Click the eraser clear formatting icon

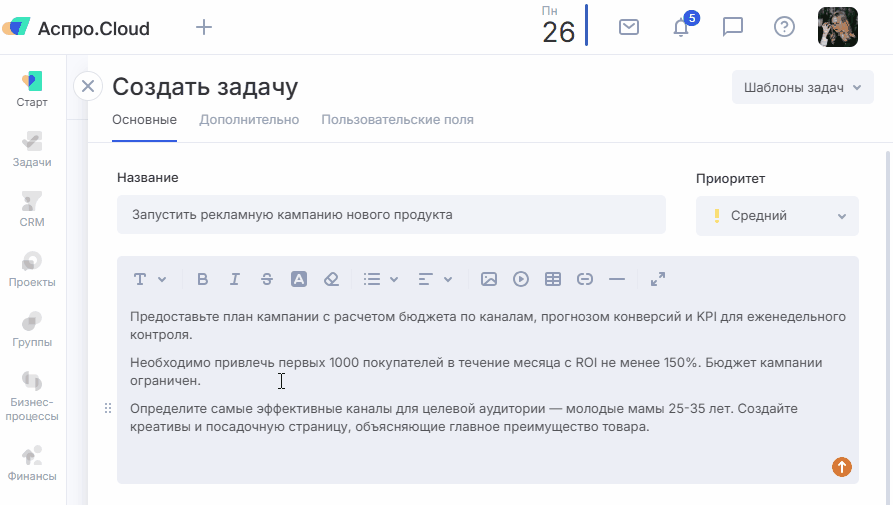click(x=332, y=280)
